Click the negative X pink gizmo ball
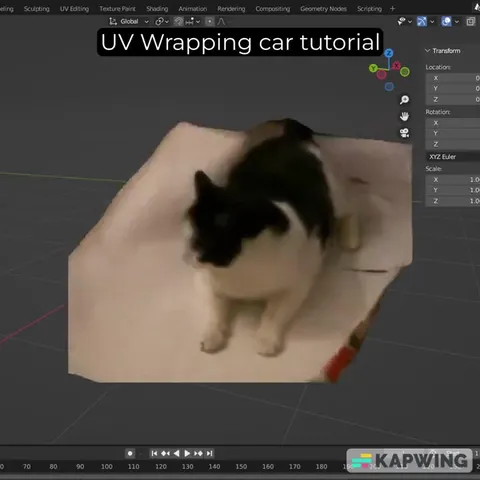 tap(382, 75)
